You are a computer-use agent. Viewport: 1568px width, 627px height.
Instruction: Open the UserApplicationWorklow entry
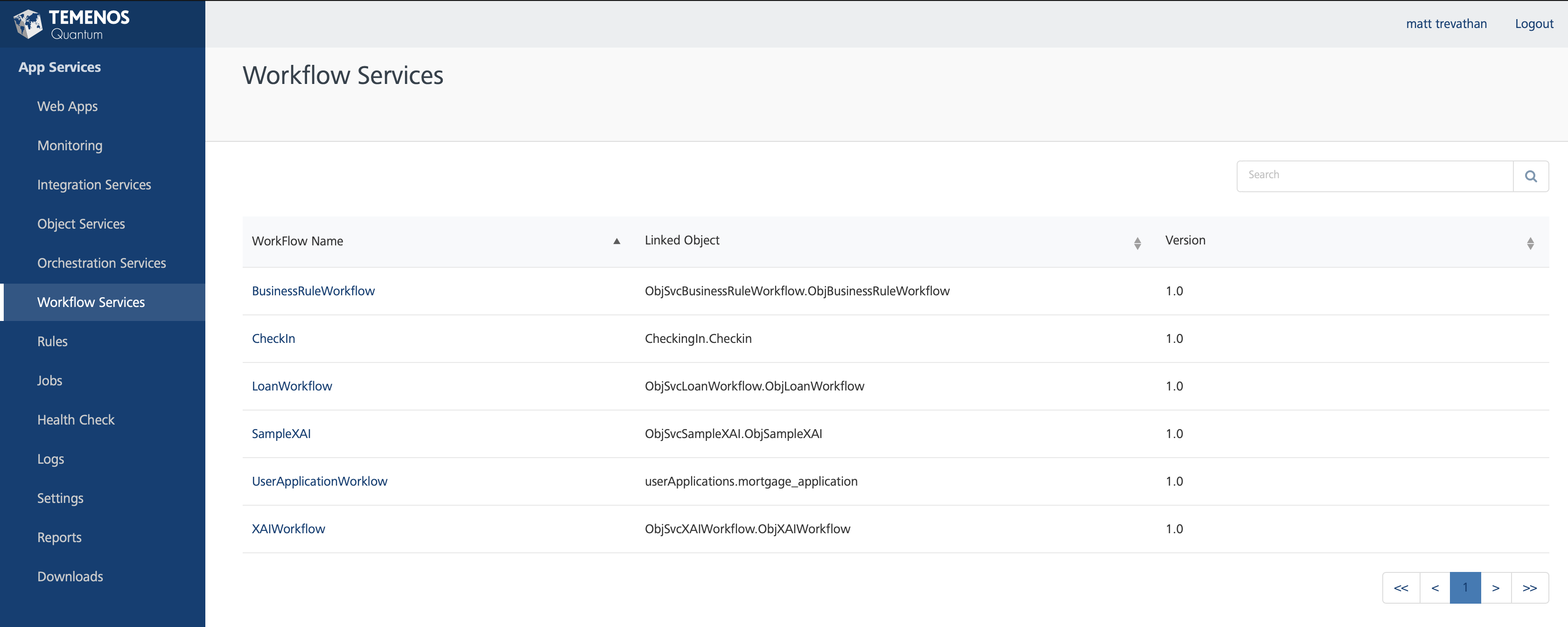[319, 481]
